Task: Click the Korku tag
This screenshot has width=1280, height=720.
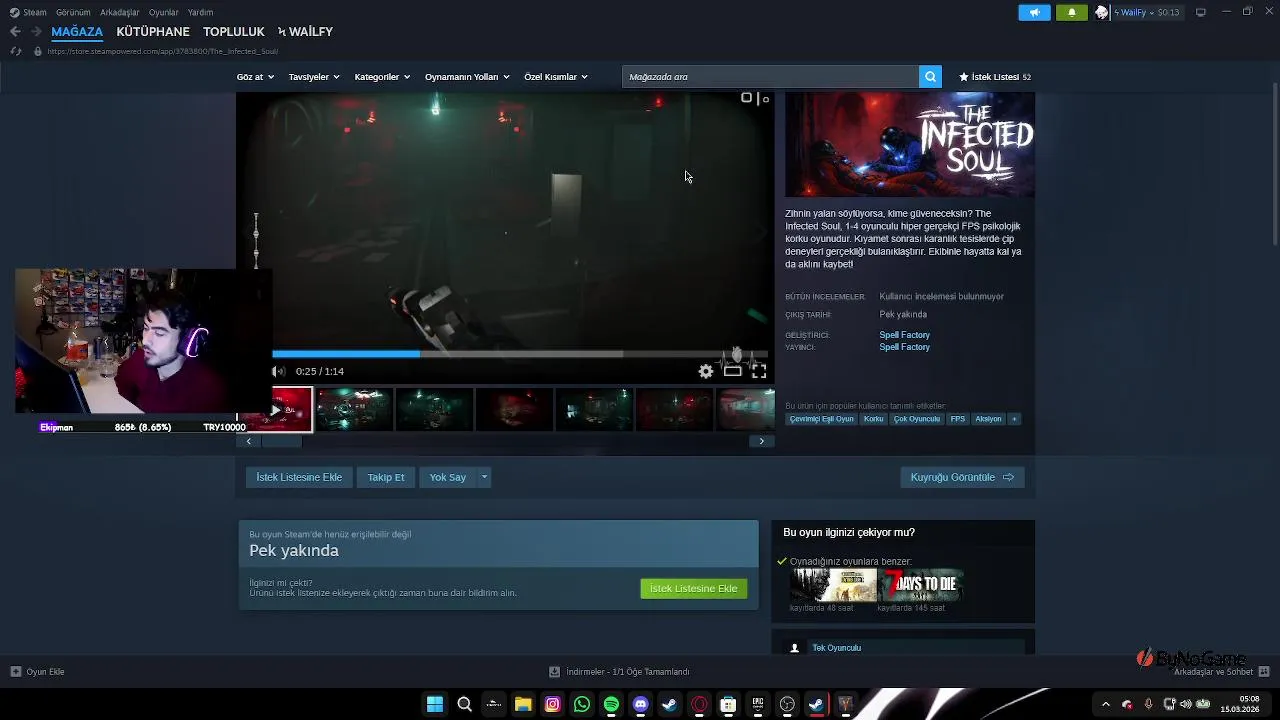Action: [x=874, y=419]
